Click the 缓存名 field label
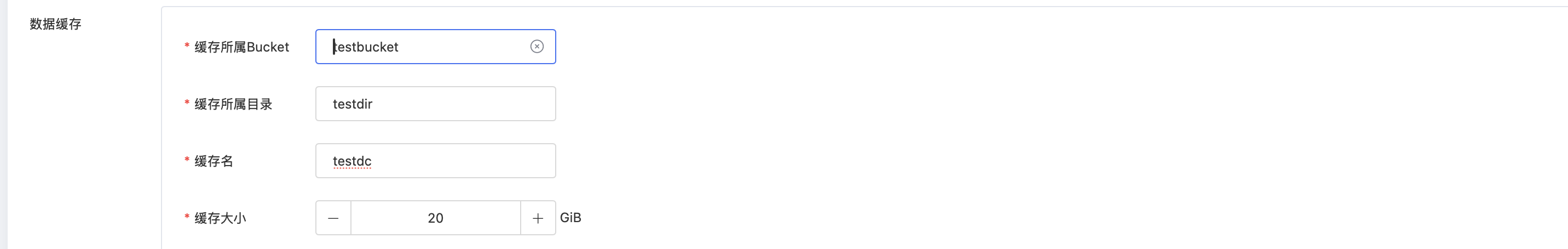 pos(214,161)
